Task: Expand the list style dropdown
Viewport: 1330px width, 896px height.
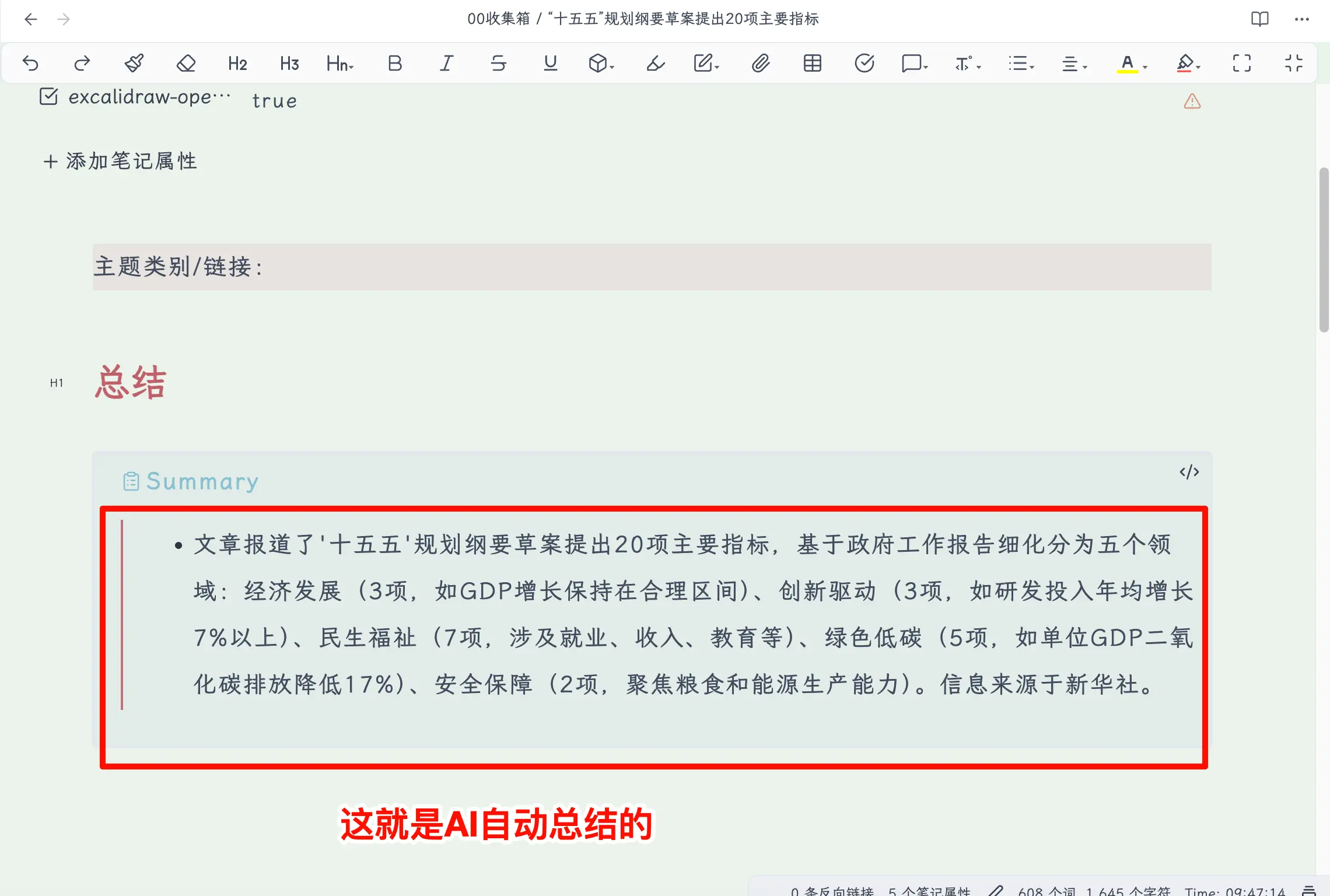Action: [x=1021, y=63]
